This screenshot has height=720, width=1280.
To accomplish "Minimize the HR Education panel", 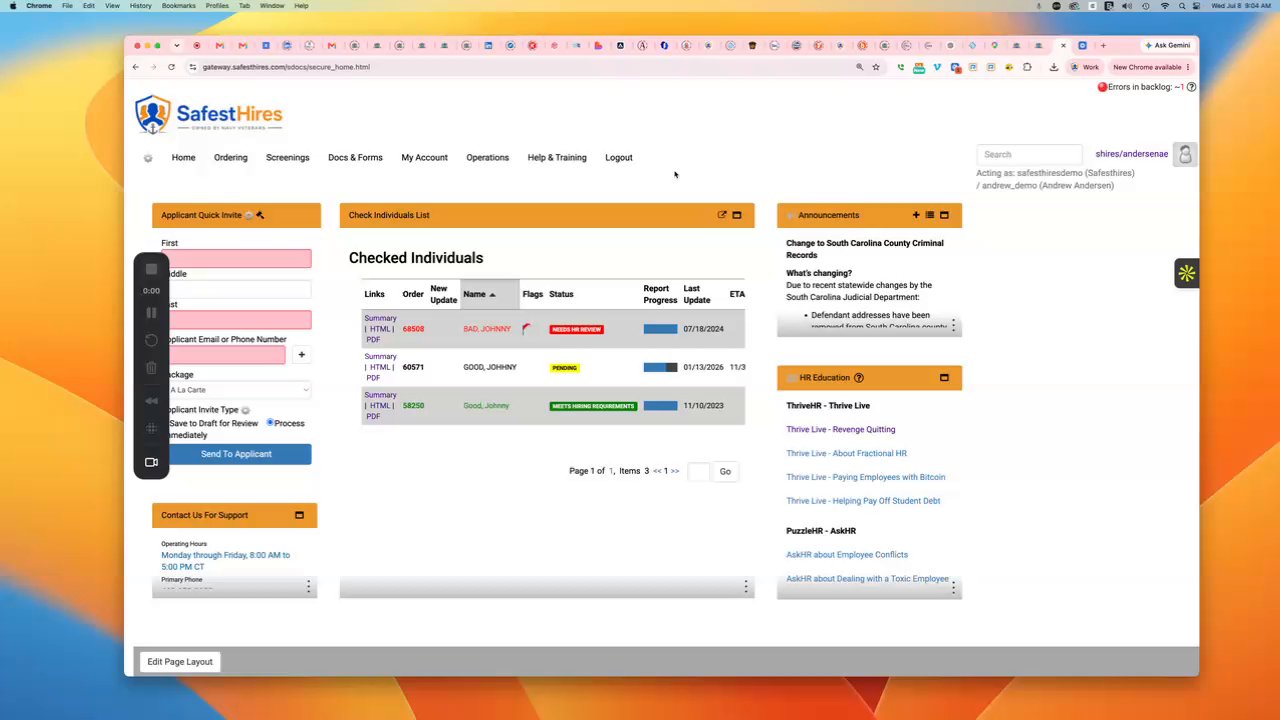I will click(x=944, y=378).
